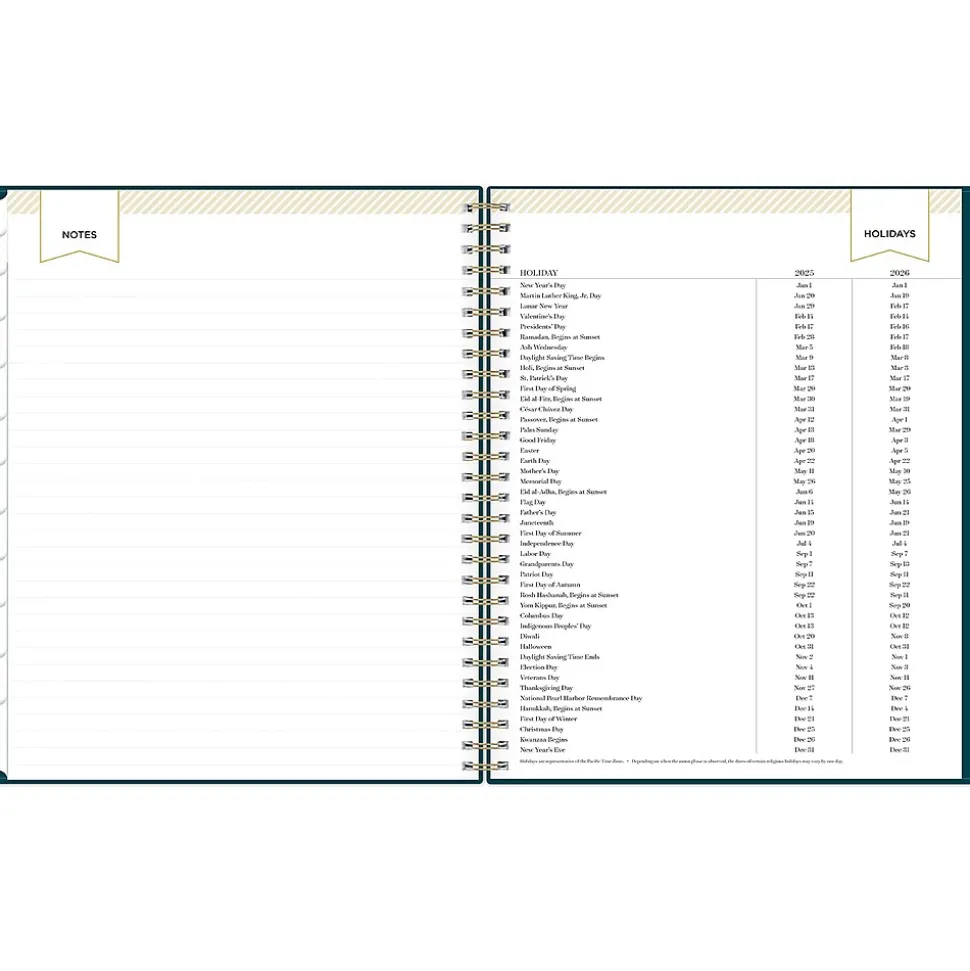Click National Pearl Harbor Remembrance Day
Viewport: 970px width, 971px height.
click(x=580, y=698)
